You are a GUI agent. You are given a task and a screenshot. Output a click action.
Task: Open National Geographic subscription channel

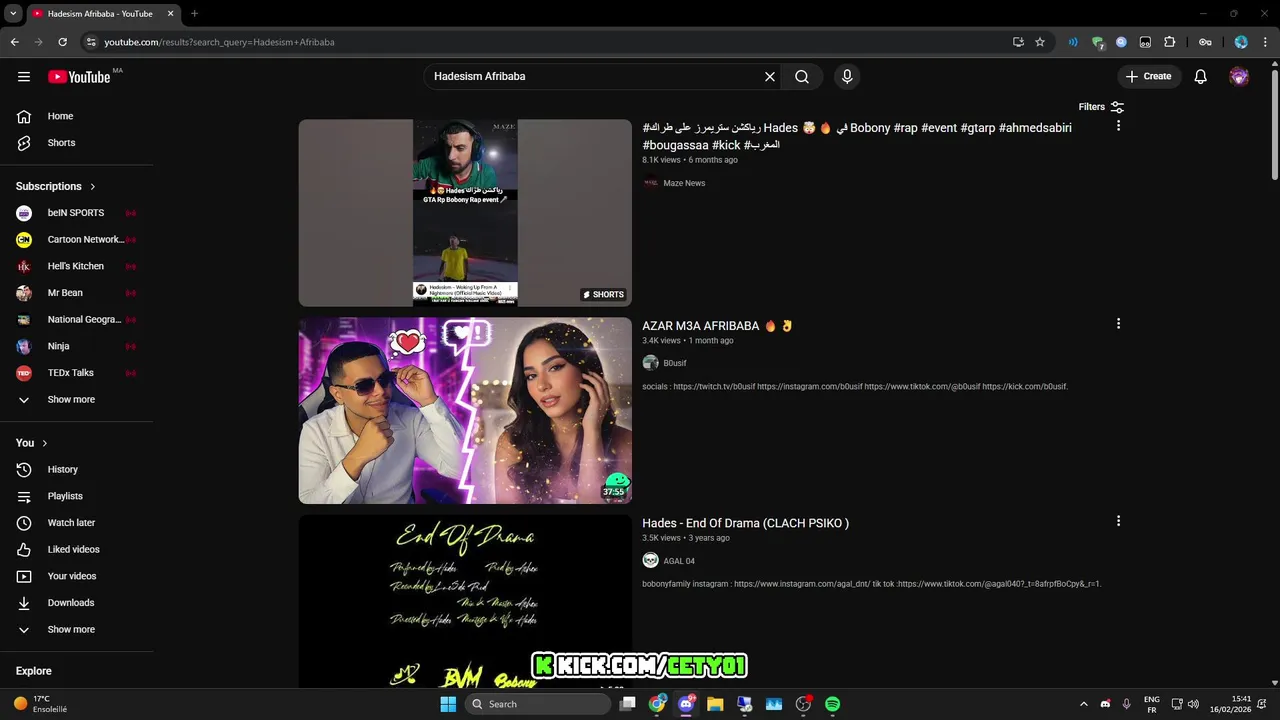pyautogui.click(x=76, y=320)
